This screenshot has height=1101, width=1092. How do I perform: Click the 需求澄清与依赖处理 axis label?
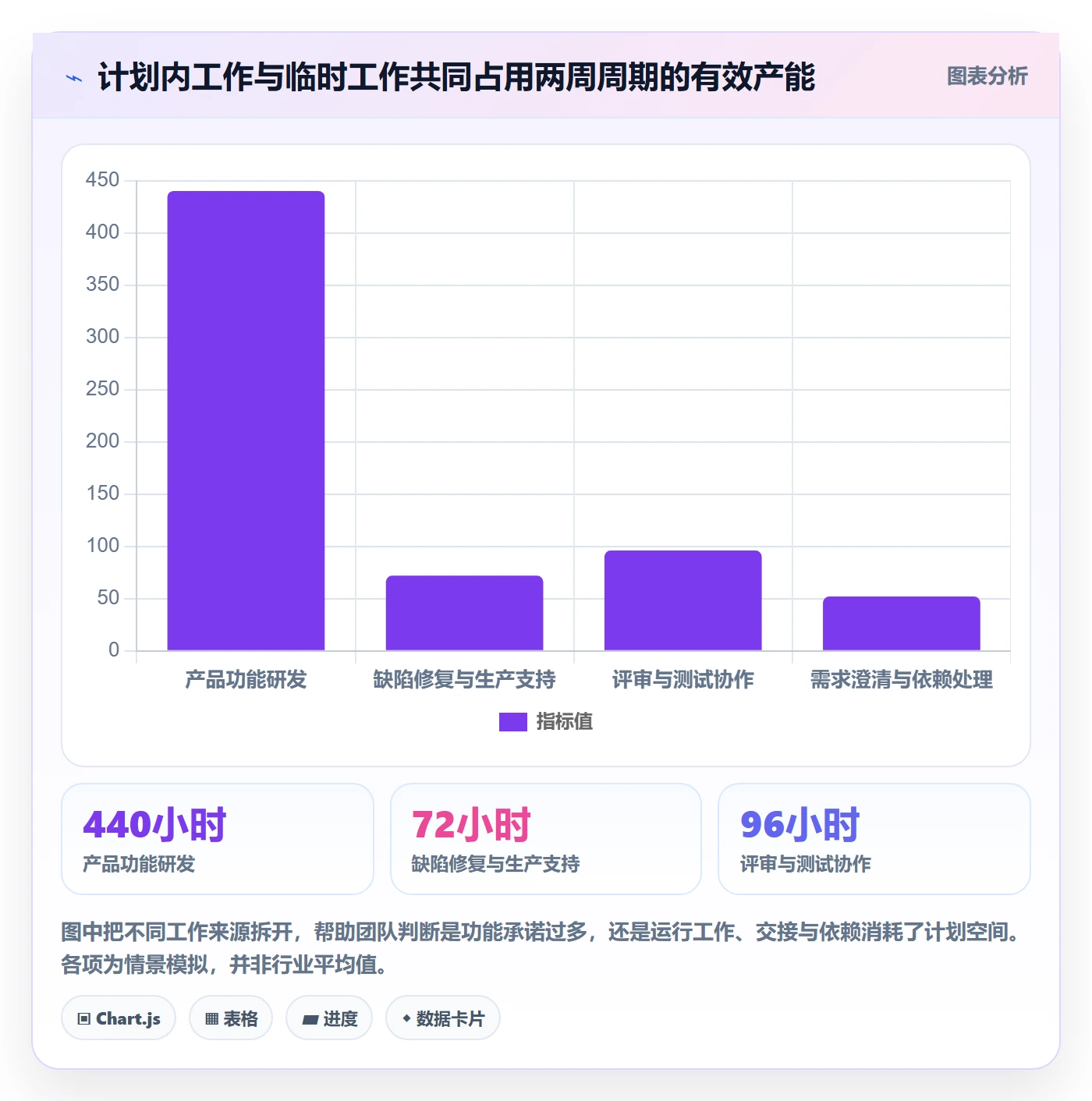(x=901, y=680)
